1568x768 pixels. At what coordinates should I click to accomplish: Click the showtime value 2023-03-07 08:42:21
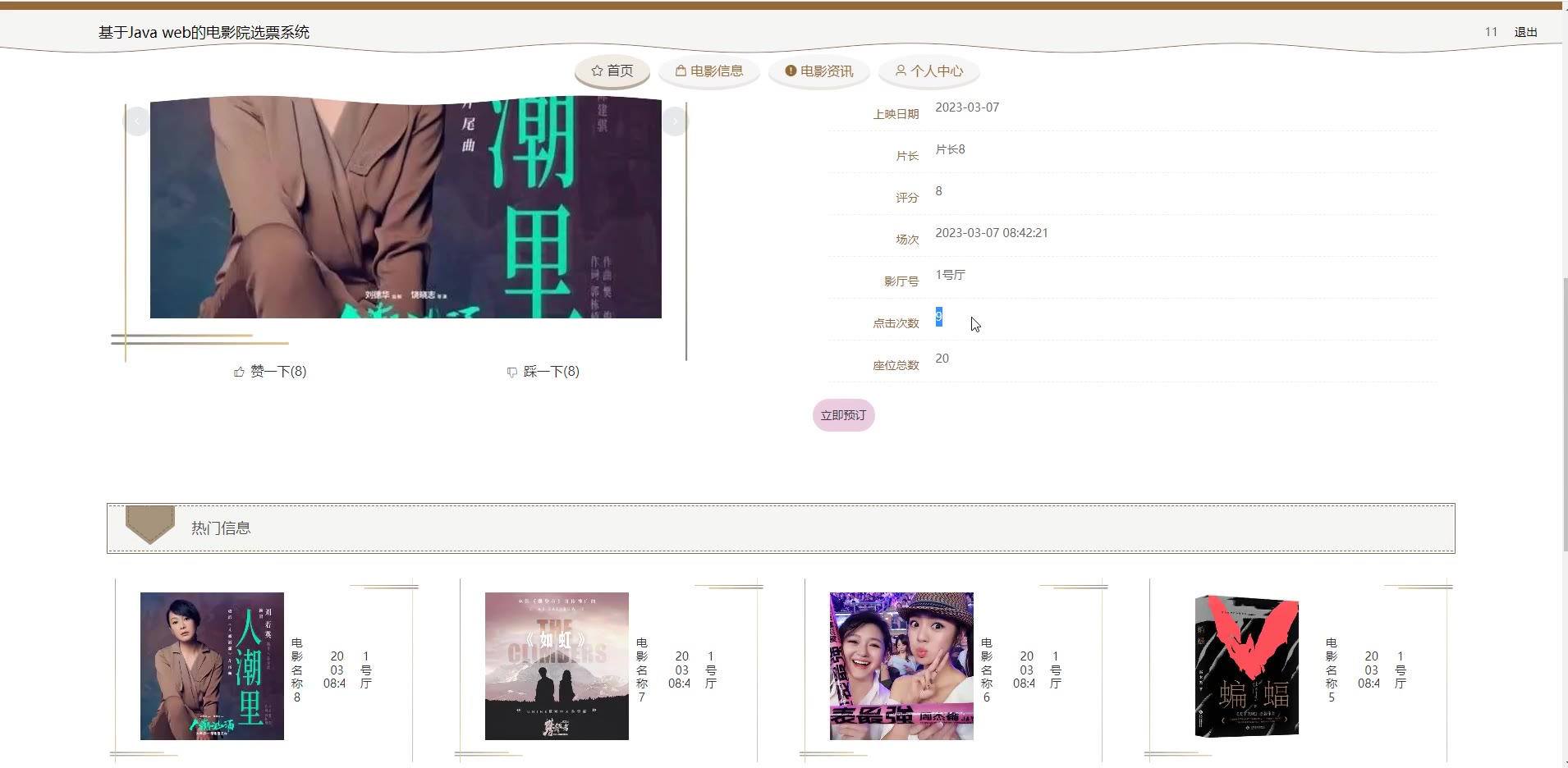(x=992, y=233)
